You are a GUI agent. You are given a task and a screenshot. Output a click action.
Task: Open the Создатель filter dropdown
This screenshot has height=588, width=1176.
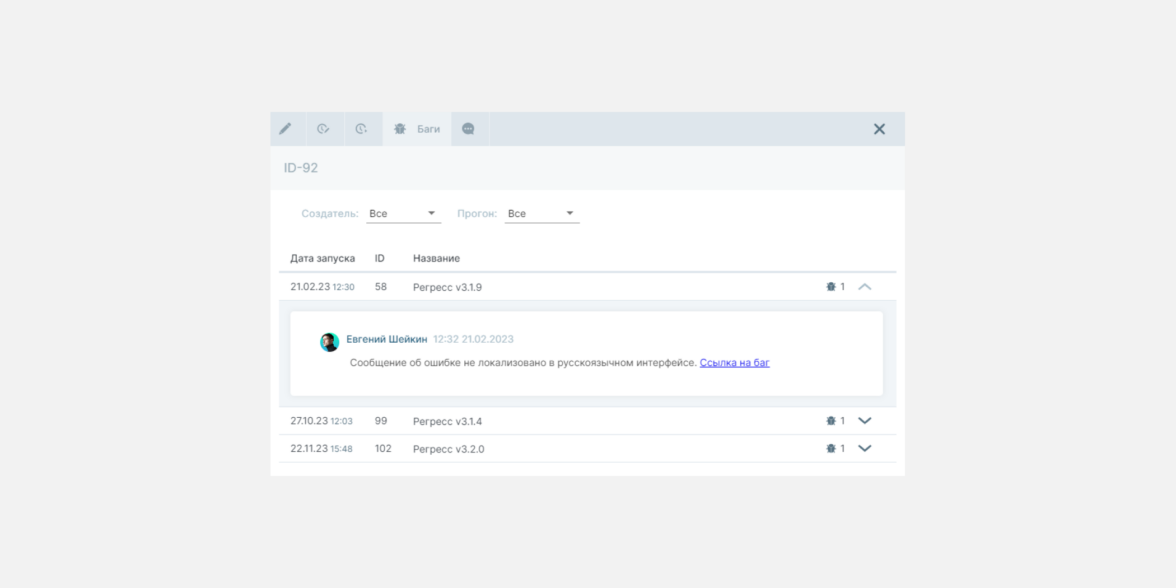click(403, 214)
